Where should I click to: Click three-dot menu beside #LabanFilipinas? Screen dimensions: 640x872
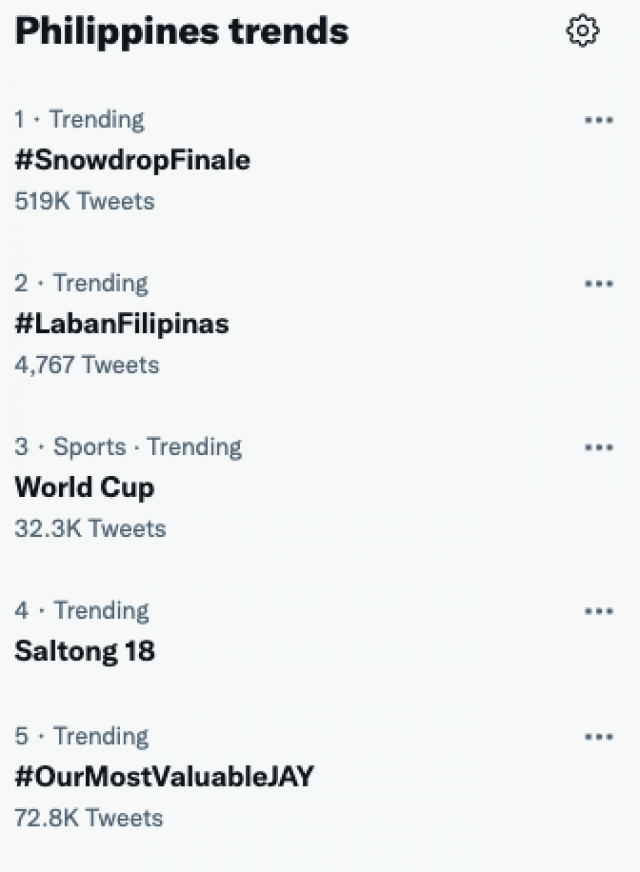pyautogui.click(x=598, y=284)
